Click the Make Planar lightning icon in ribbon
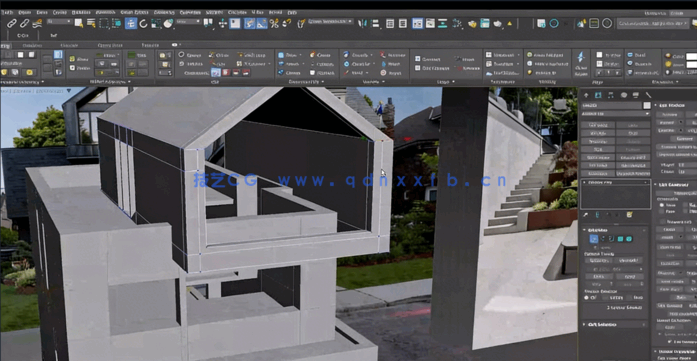 click(581, 57)
